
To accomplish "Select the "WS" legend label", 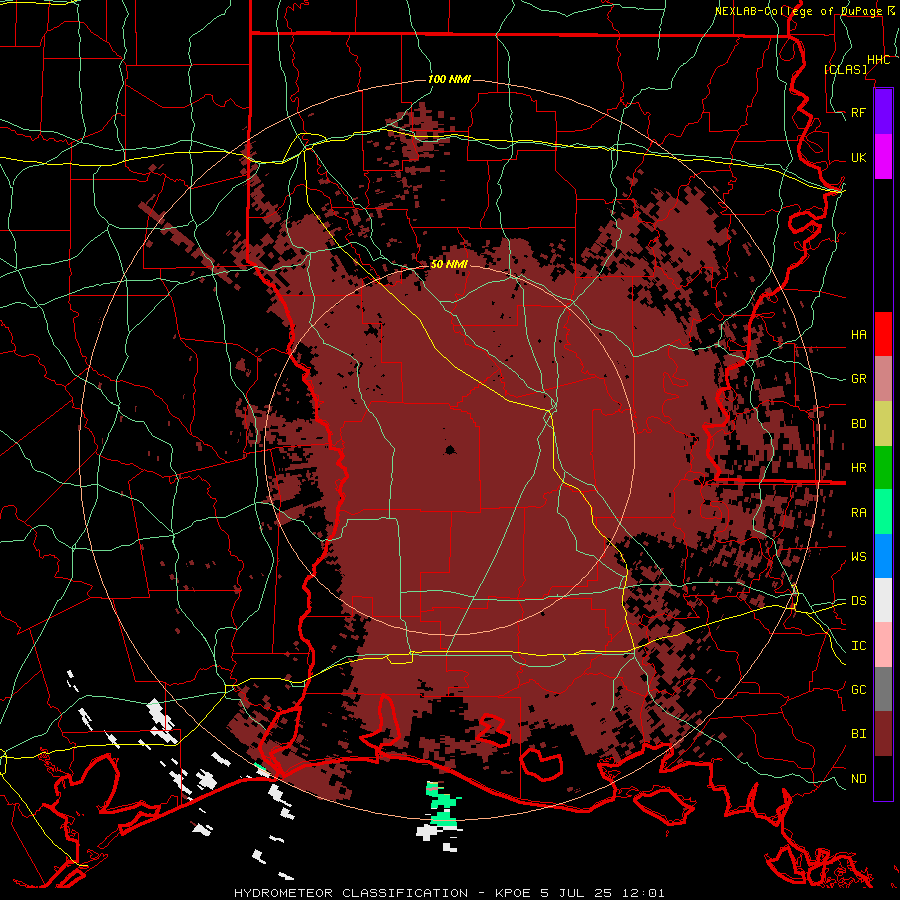I will coord(859,557).
